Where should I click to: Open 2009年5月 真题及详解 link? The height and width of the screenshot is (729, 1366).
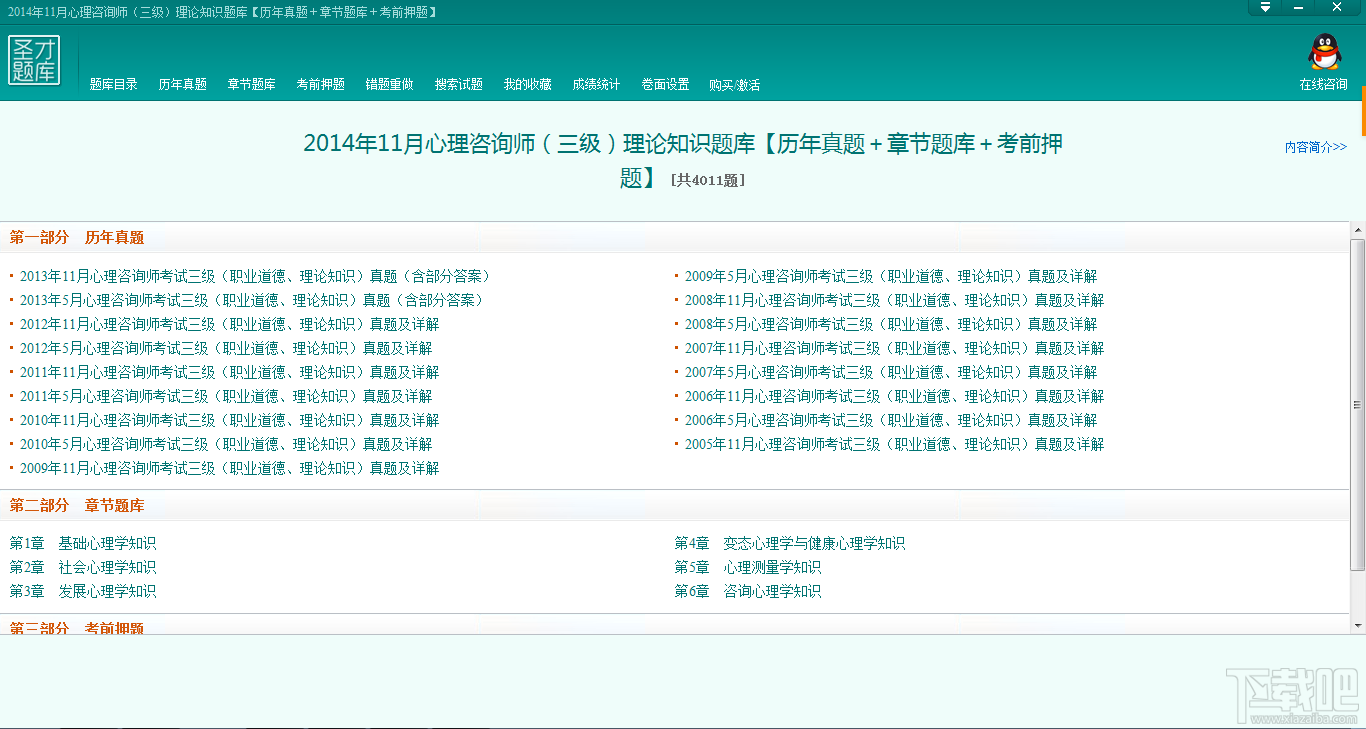point(891,276)
